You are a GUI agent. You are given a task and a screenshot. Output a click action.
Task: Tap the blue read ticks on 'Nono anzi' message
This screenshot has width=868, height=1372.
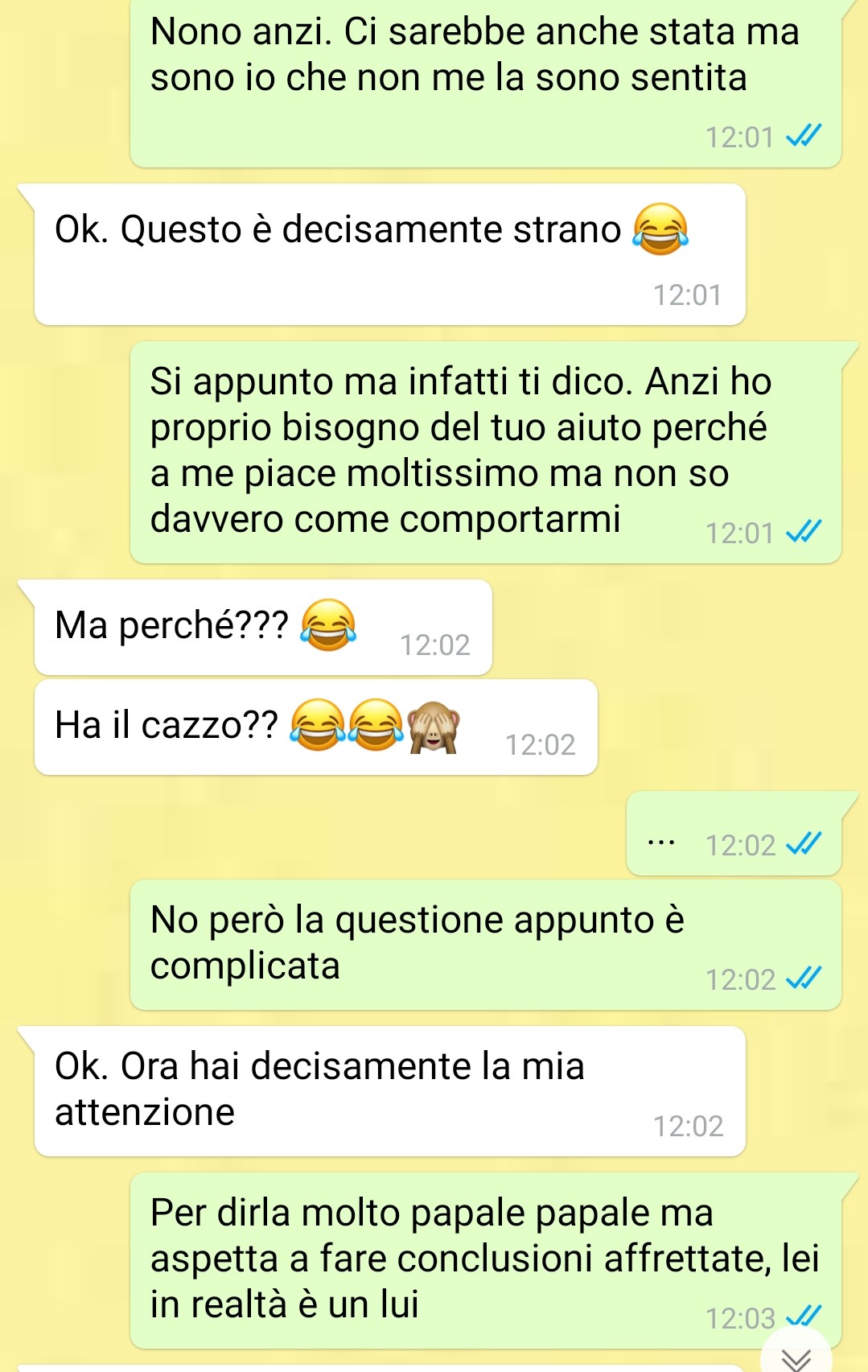point(804,135)
